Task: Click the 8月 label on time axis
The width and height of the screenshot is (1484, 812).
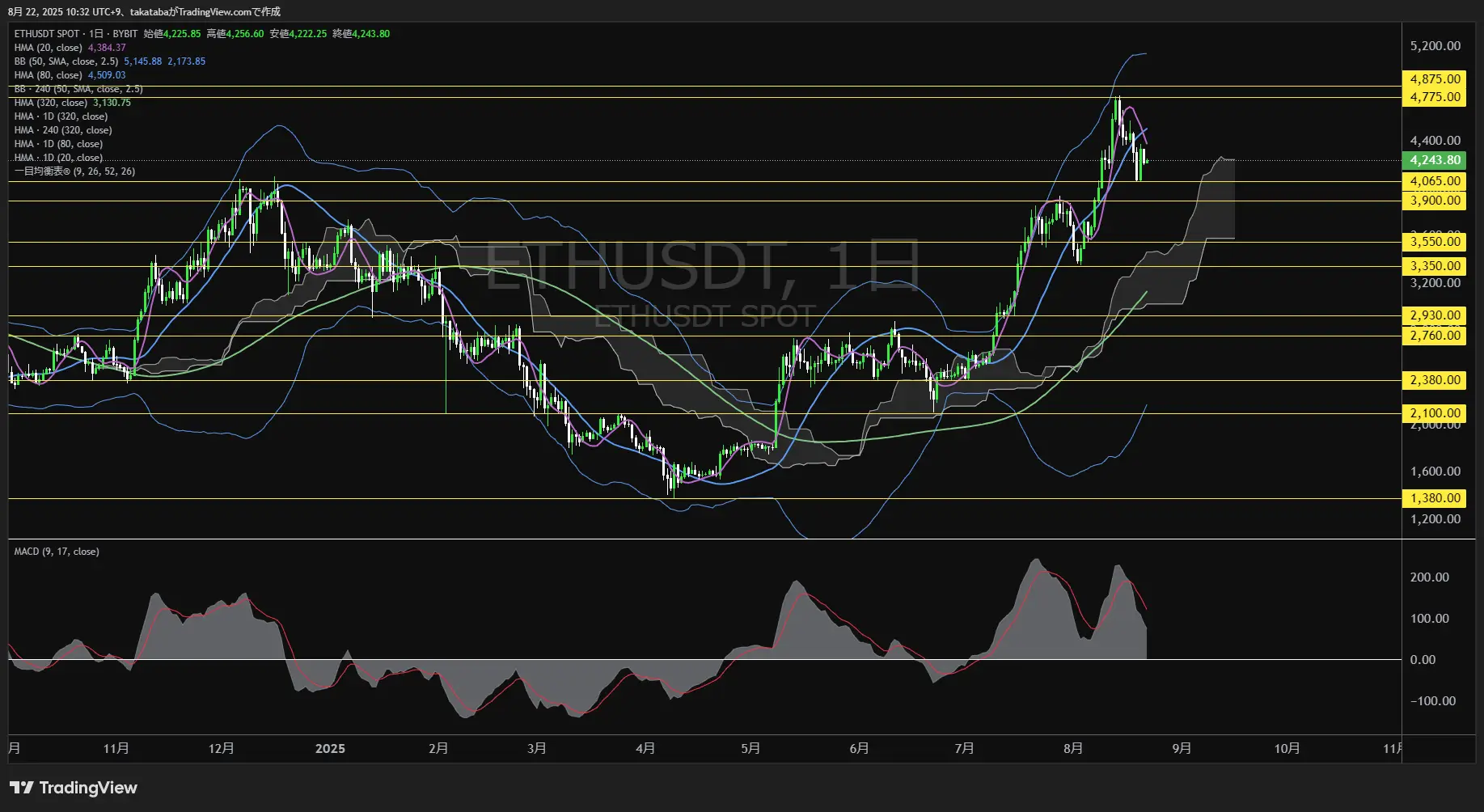Action: click(1073, 748)
